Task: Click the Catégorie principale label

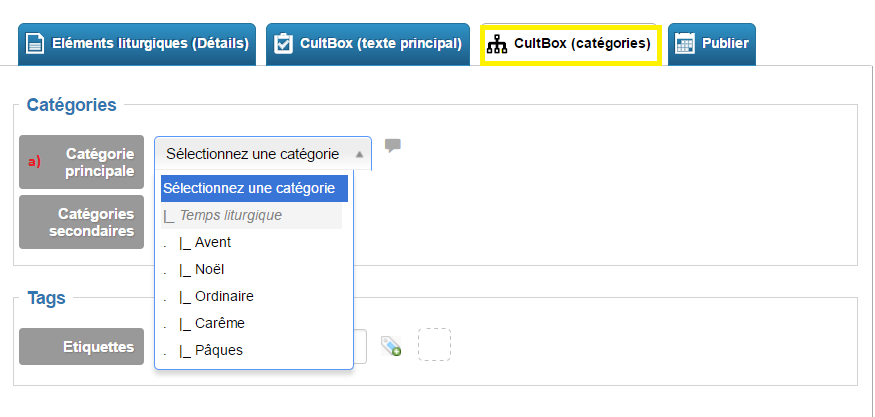Action: pos(81,162)
